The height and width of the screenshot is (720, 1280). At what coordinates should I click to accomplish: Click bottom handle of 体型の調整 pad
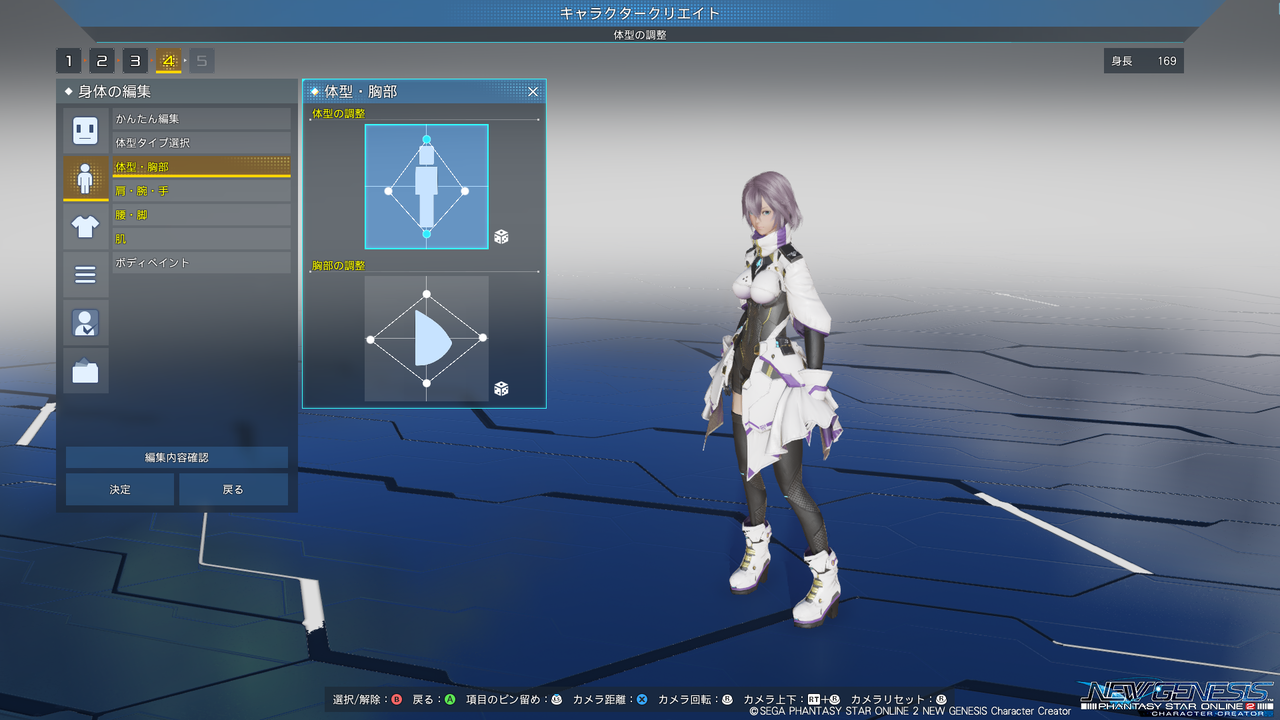pyautogui.click(x=427, y=233)
